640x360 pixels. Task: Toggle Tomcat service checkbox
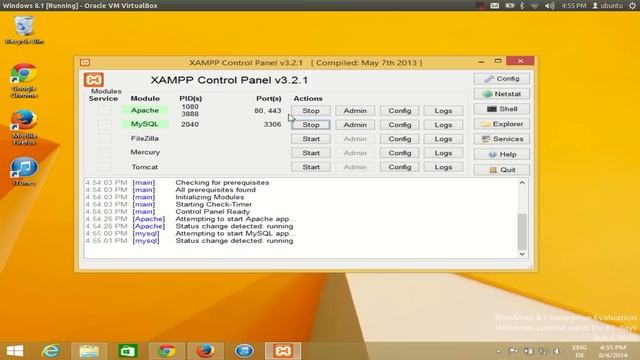[104, 167]
